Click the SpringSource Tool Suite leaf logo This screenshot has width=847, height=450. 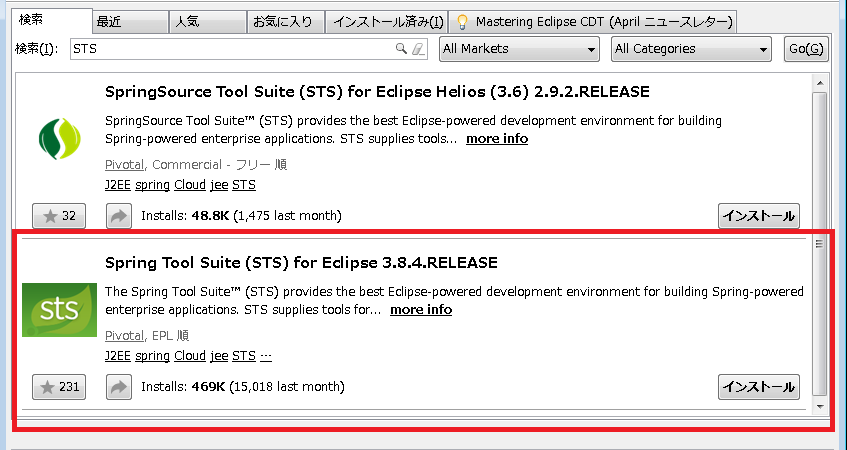[59, 139]
